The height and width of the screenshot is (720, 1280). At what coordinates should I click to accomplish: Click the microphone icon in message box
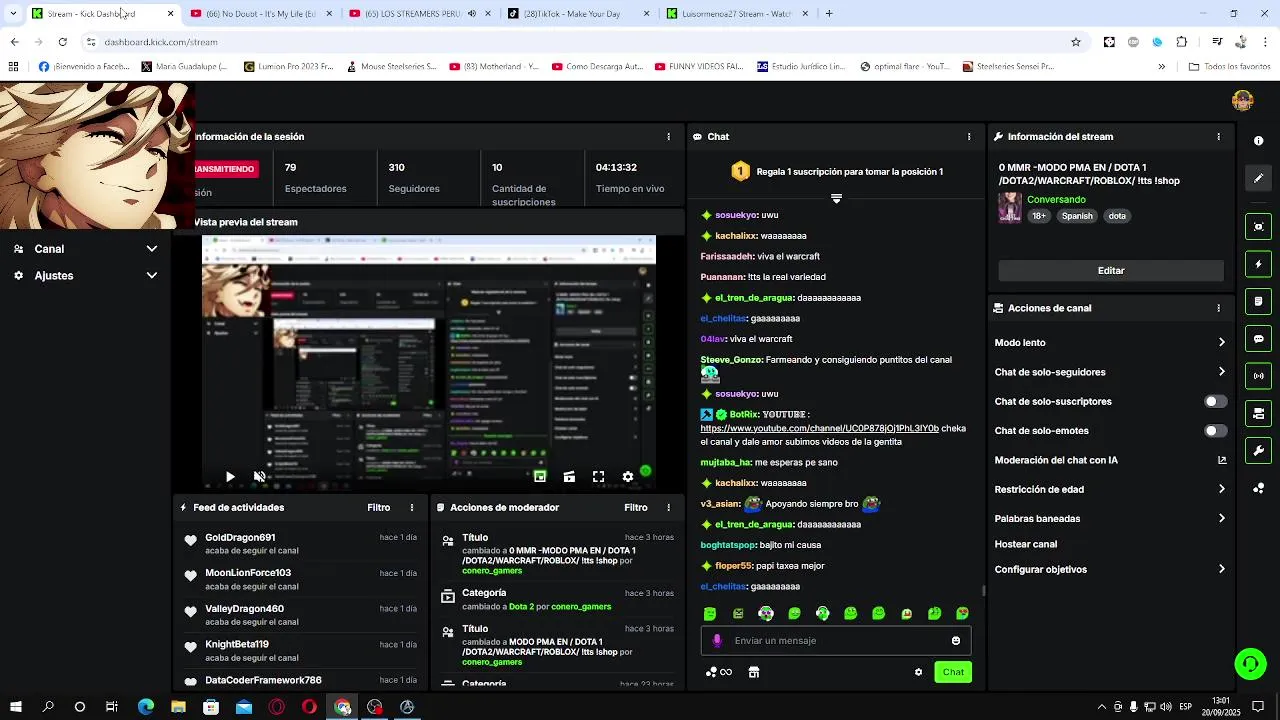717,641
